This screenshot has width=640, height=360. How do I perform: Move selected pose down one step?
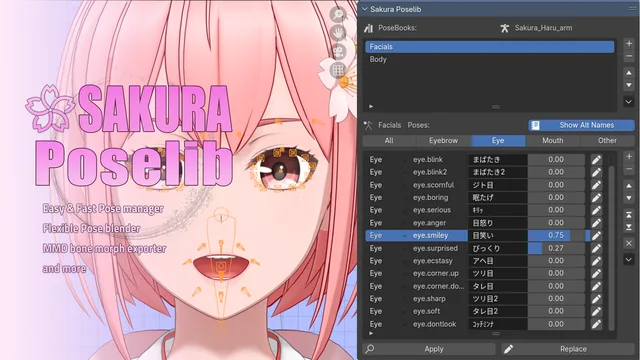(629, 198)
